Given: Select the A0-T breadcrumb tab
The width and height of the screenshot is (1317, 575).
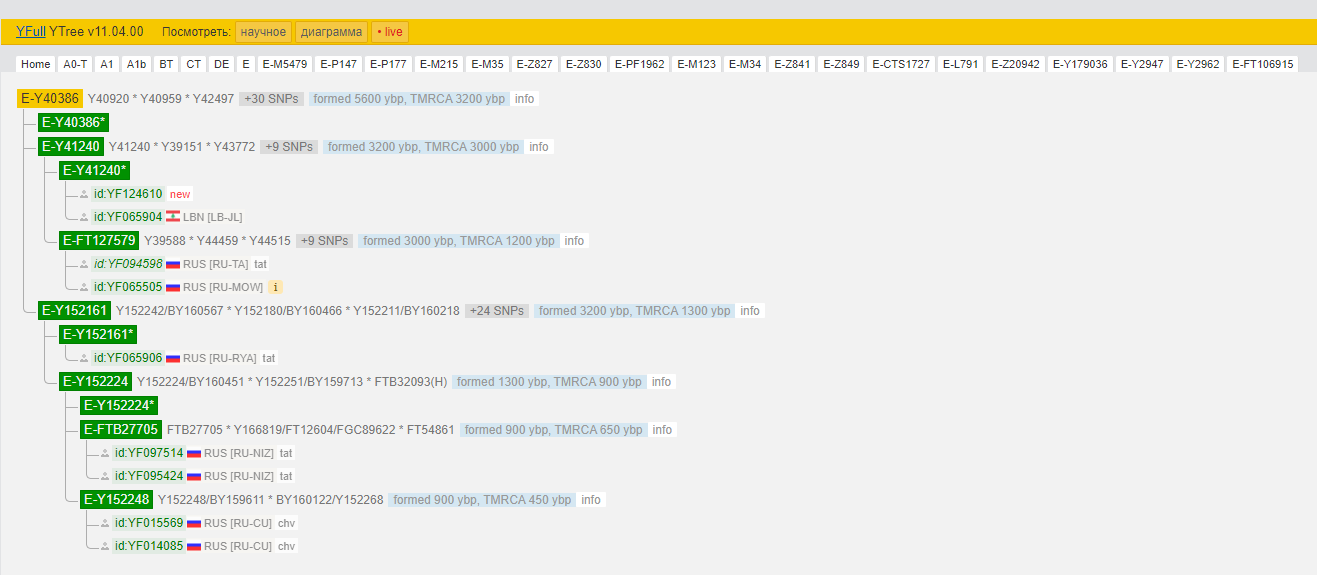Looking at the screenshot, I should (x=75, y=64).
